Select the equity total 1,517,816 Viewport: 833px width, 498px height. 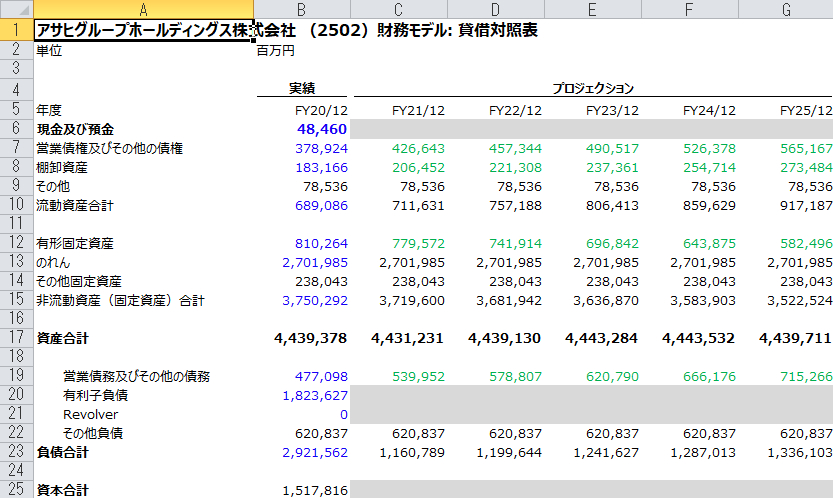tap(315, 490)
